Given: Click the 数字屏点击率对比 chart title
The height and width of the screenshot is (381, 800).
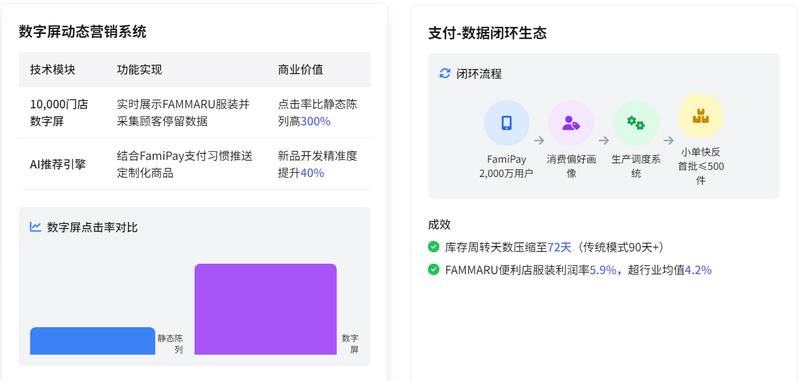Looking at the screenshot, I should coord(92,227).
